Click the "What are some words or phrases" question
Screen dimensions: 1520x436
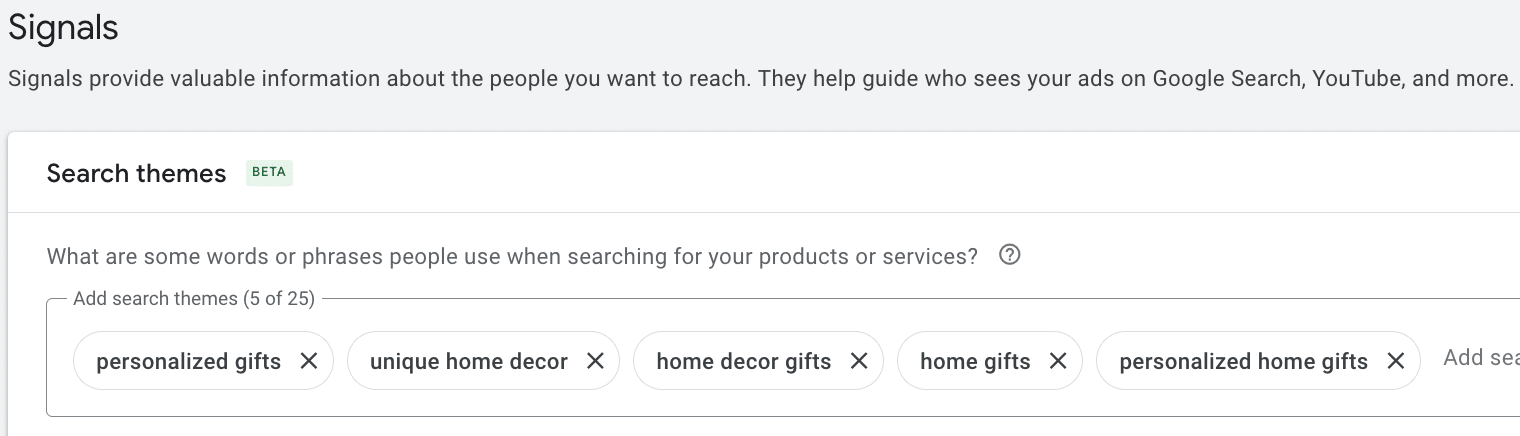click(x=512, y=256)
